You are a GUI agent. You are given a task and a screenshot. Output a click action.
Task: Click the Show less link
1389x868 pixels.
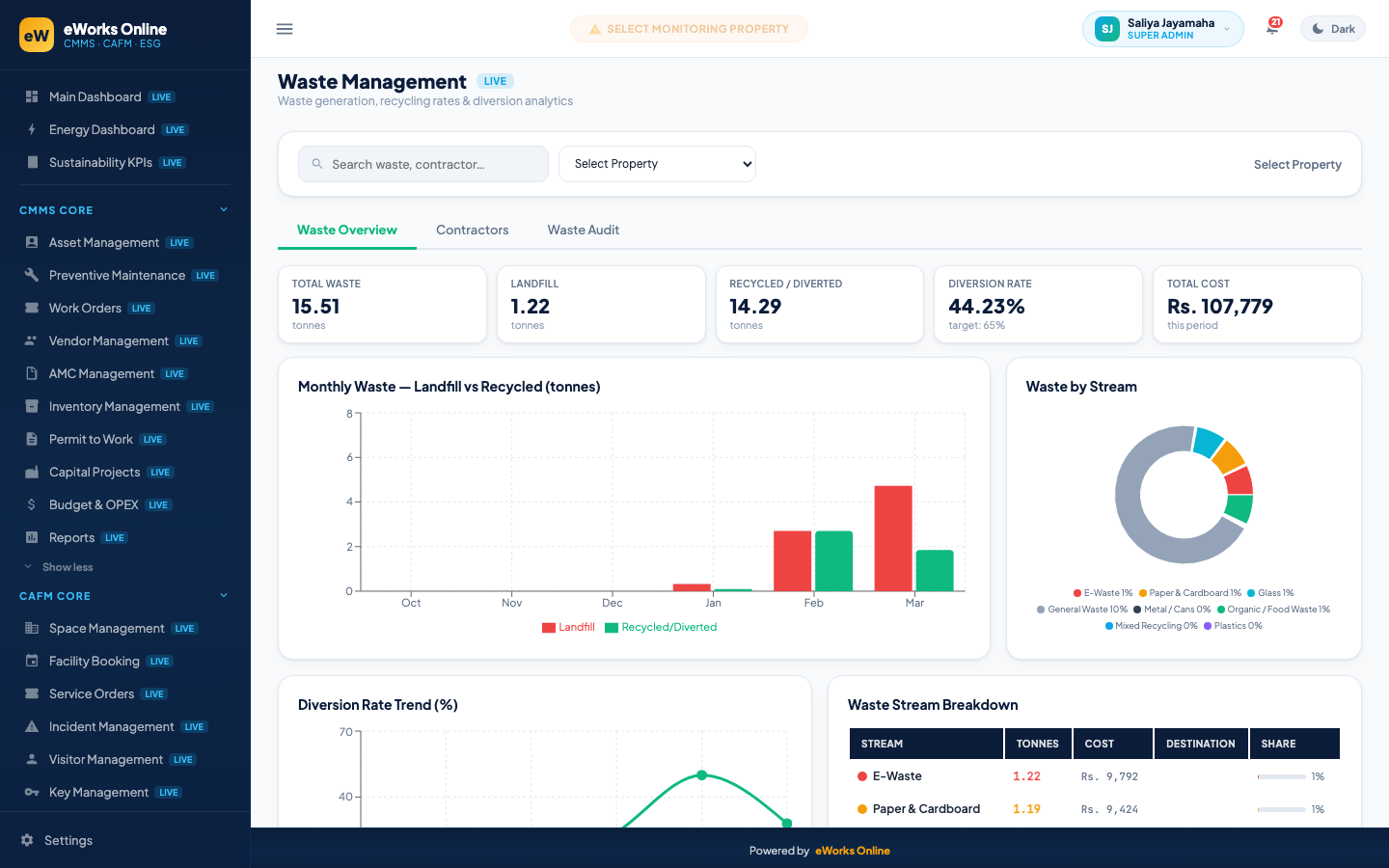click(x=68, y=567)
